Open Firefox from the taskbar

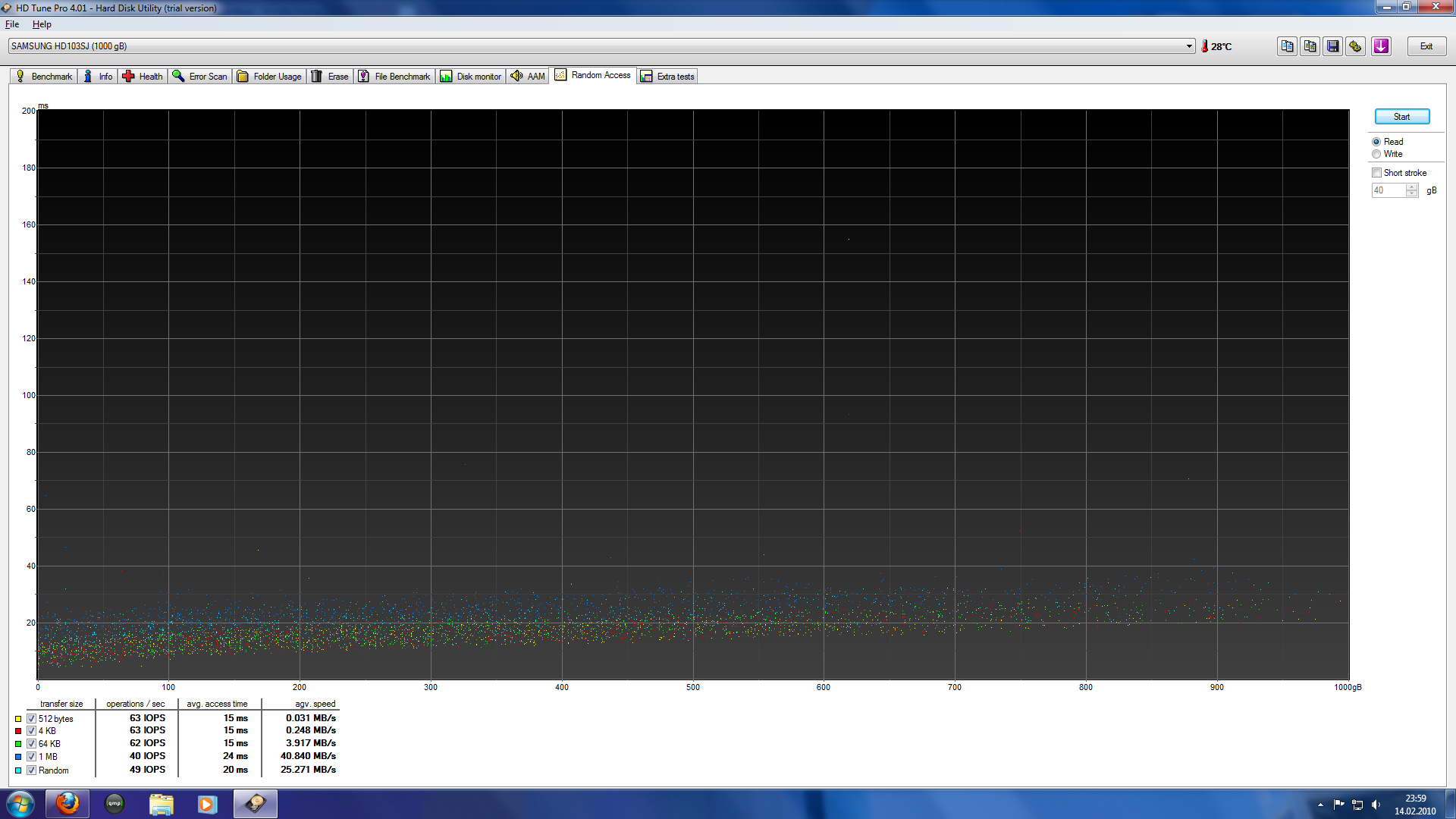coord(67,803)
